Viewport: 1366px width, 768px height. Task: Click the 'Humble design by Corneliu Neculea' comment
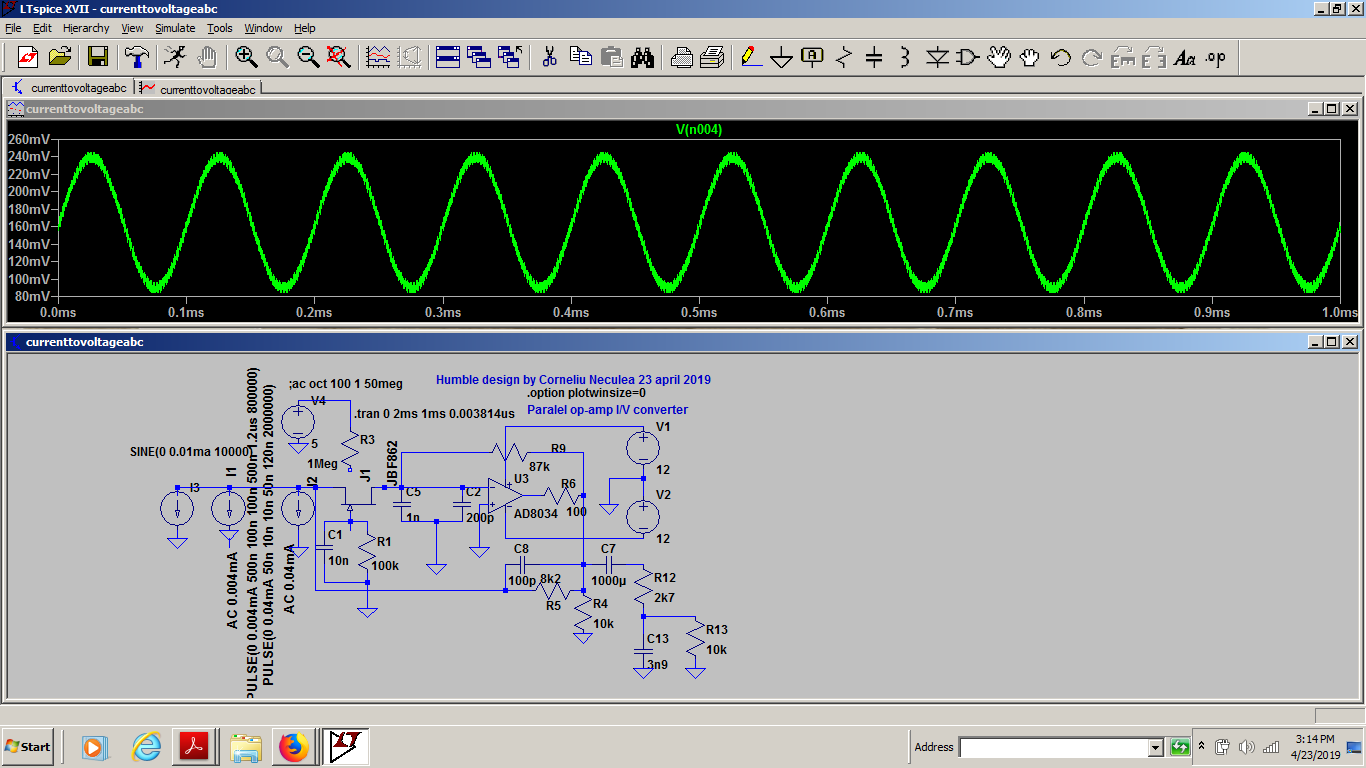tap(573, 380)
